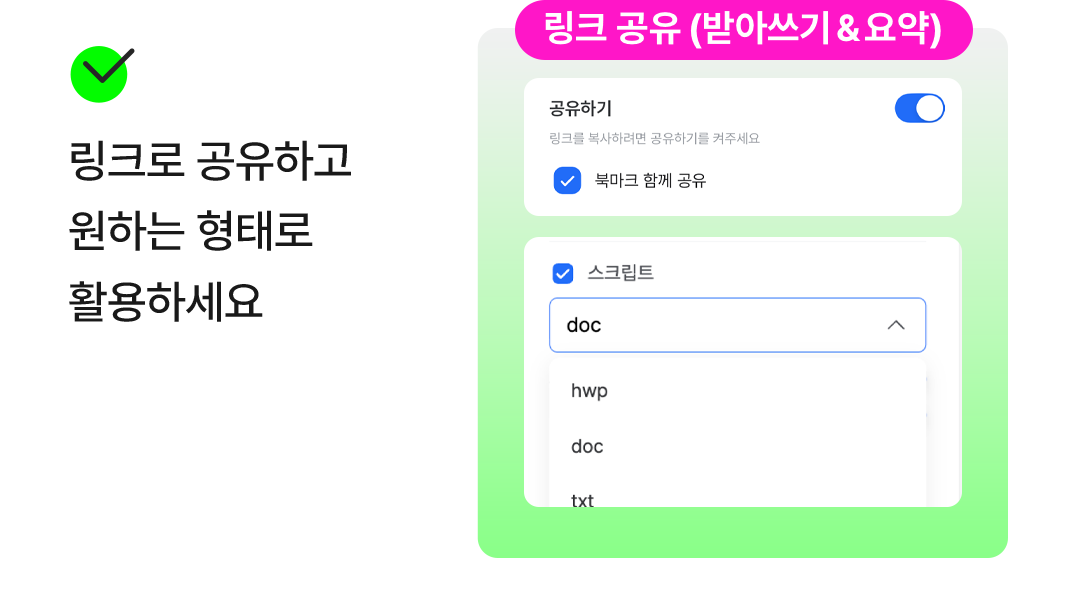Pick the txt format option
1080x600 pixels.
pyautogui.click(x=583, y=499)
